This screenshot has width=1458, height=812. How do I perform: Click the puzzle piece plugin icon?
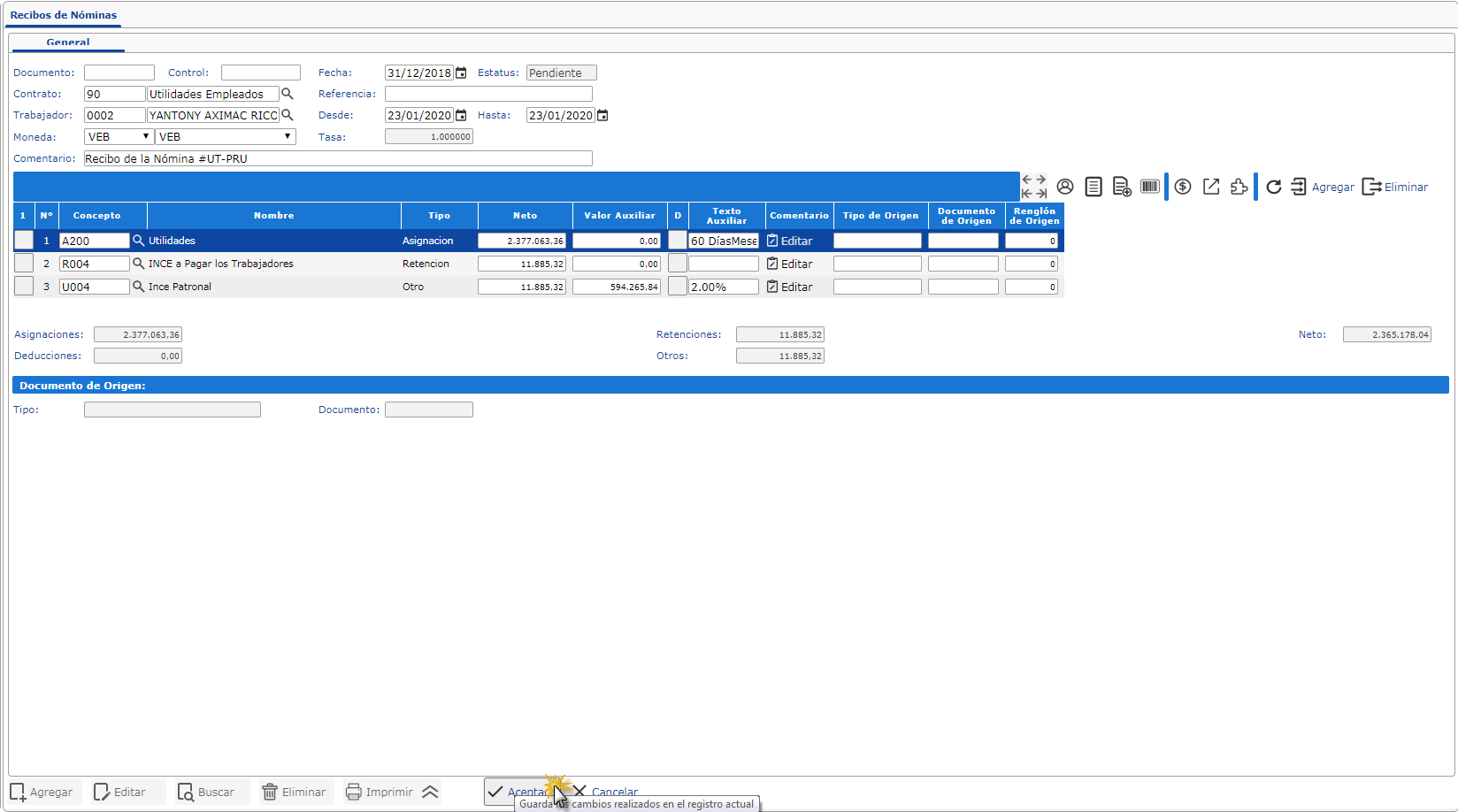pos(1239,187)
